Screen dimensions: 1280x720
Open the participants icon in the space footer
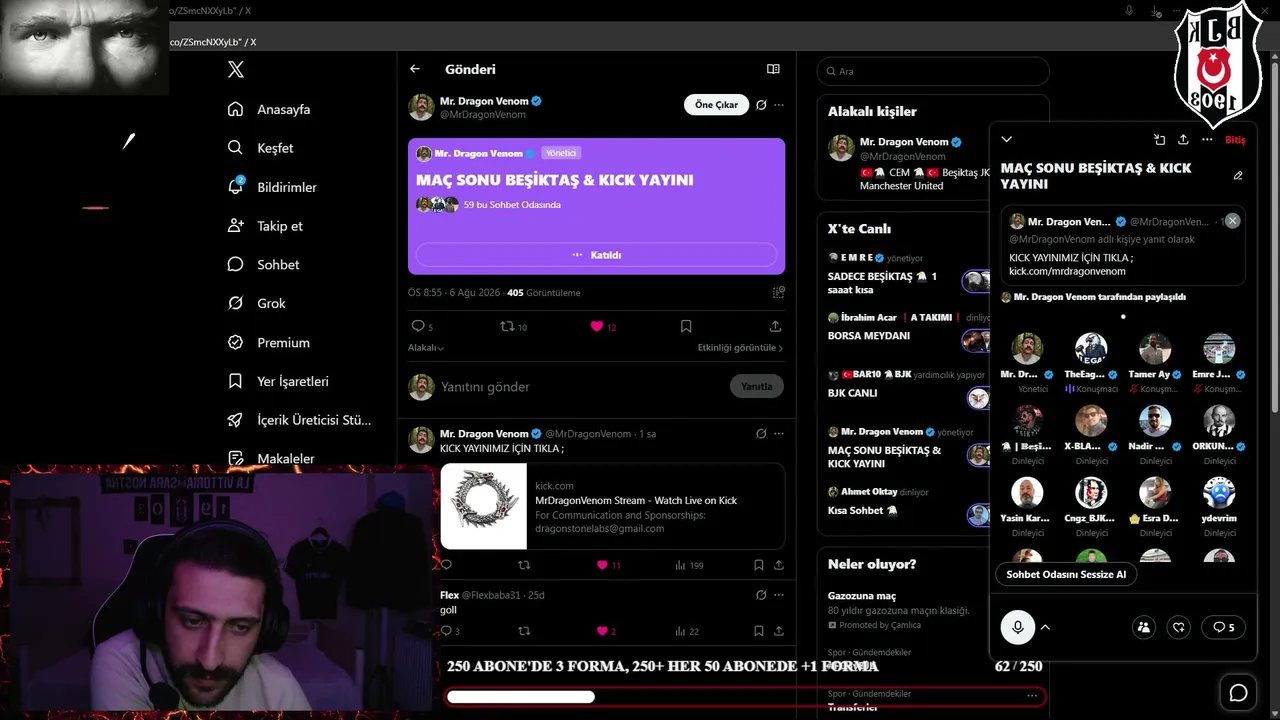pos(1143,627)
